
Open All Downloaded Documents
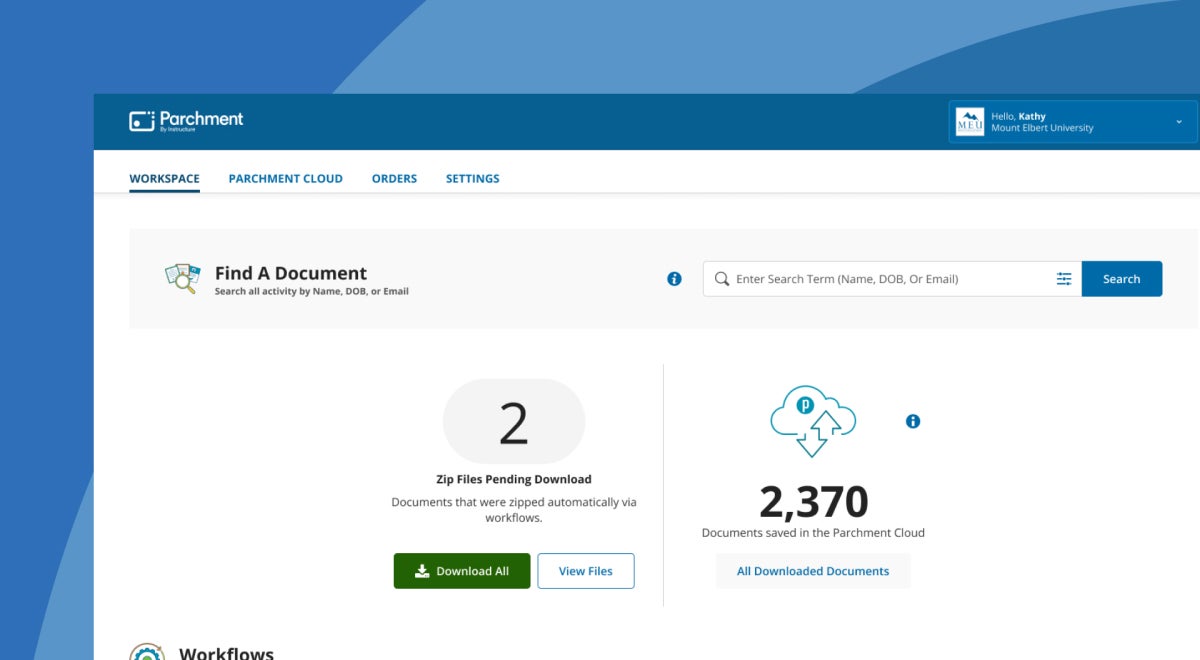click(813, 571)
